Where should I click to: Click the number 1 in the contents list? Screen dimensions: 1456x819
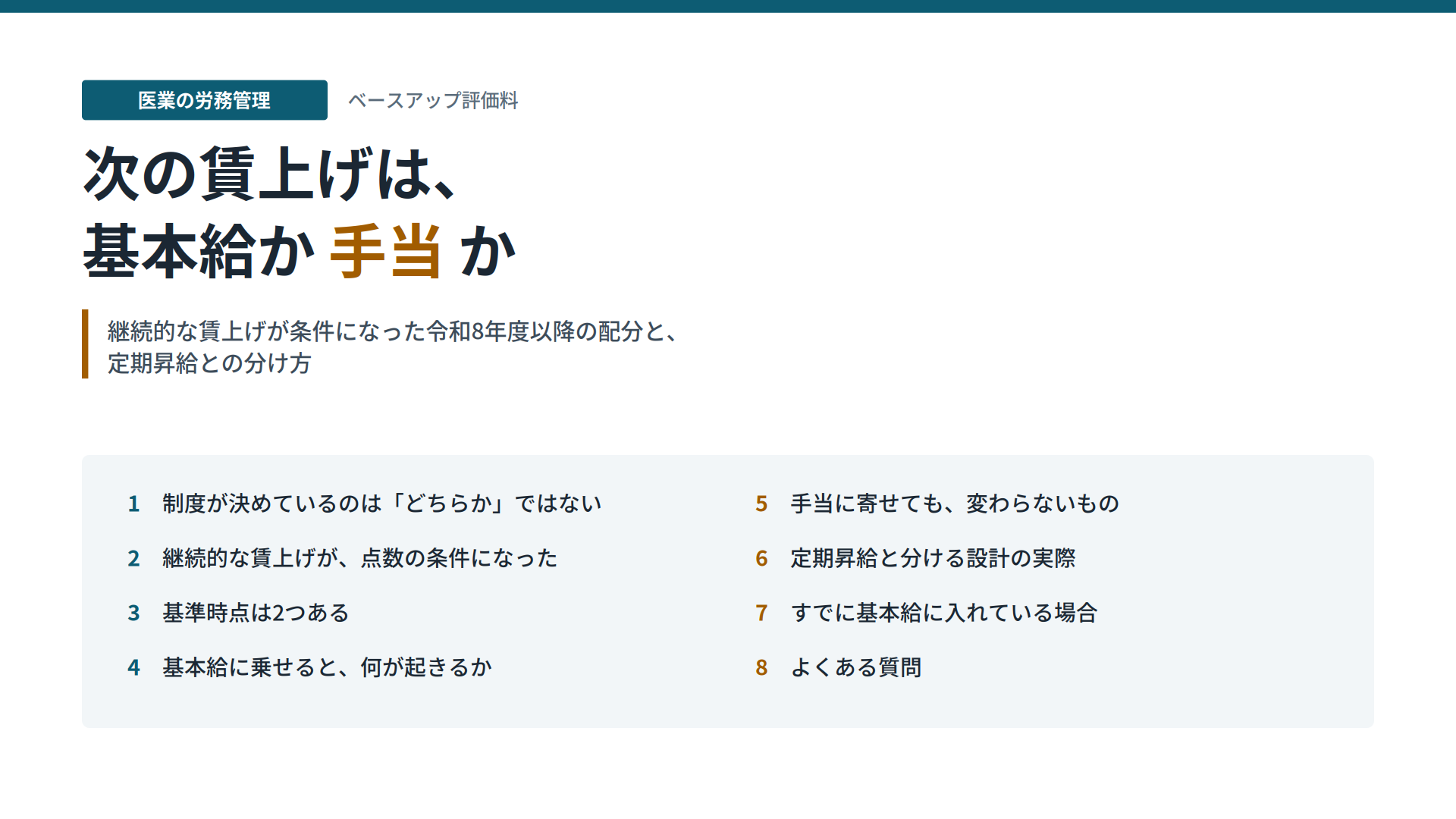coord(133,504)
